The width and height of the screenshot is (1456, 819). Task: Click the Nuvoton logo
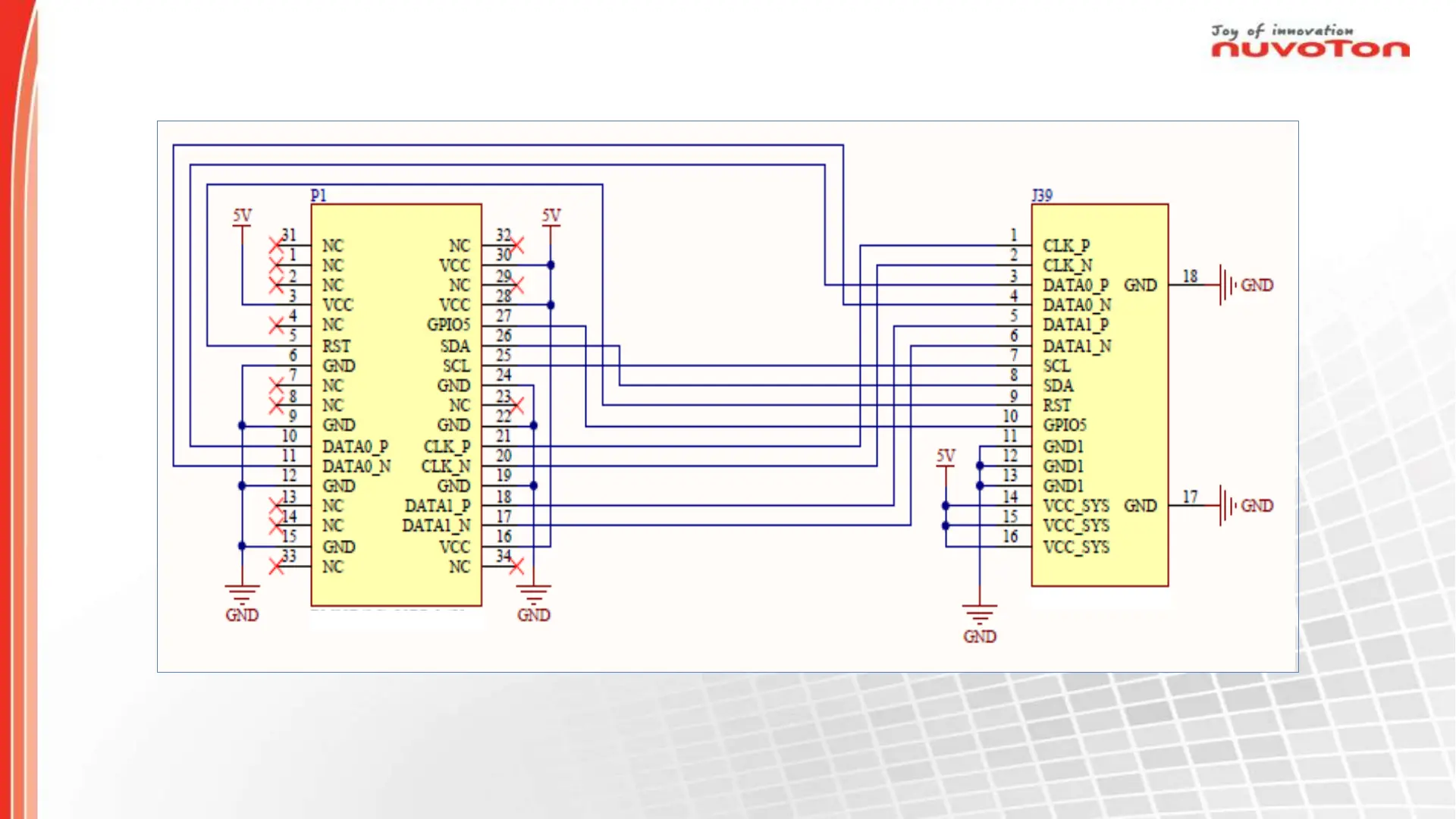tap(1310, 41)
